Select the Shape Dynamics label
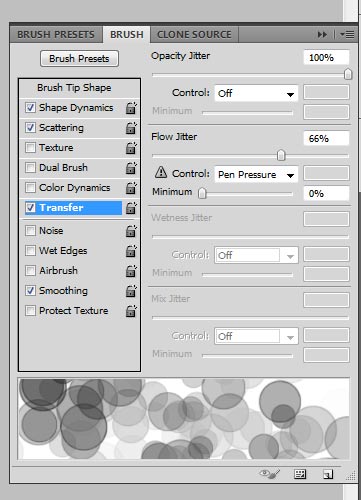The height and width of the screenshot is (500, 361). pyautogui.click(x=76, y=108)
